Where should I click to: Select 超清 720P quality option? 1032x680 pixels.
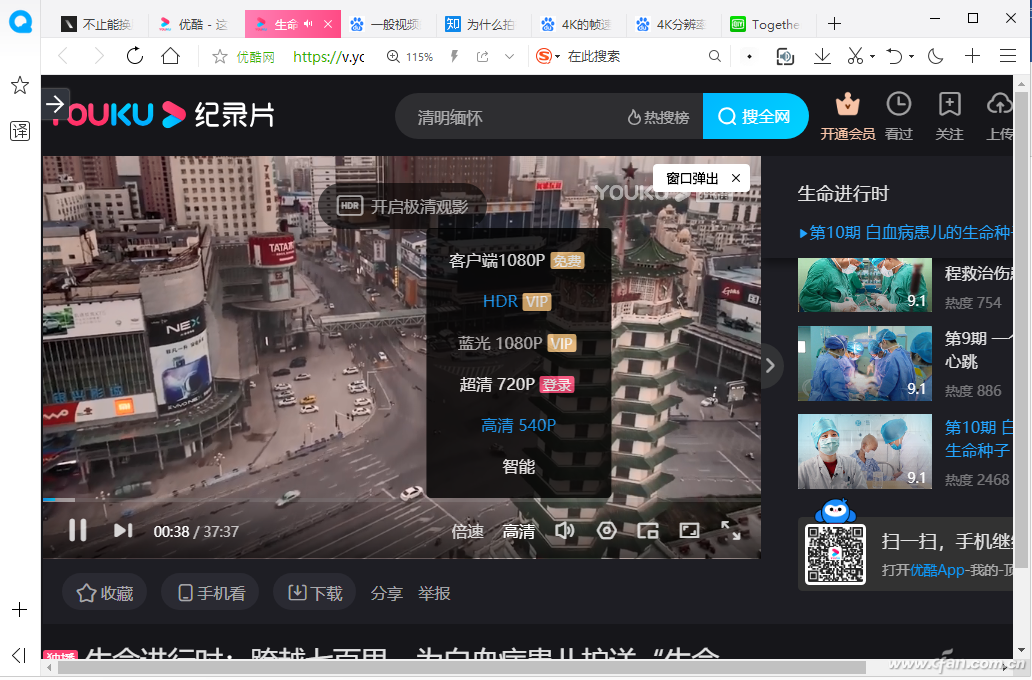click(517, 384)
